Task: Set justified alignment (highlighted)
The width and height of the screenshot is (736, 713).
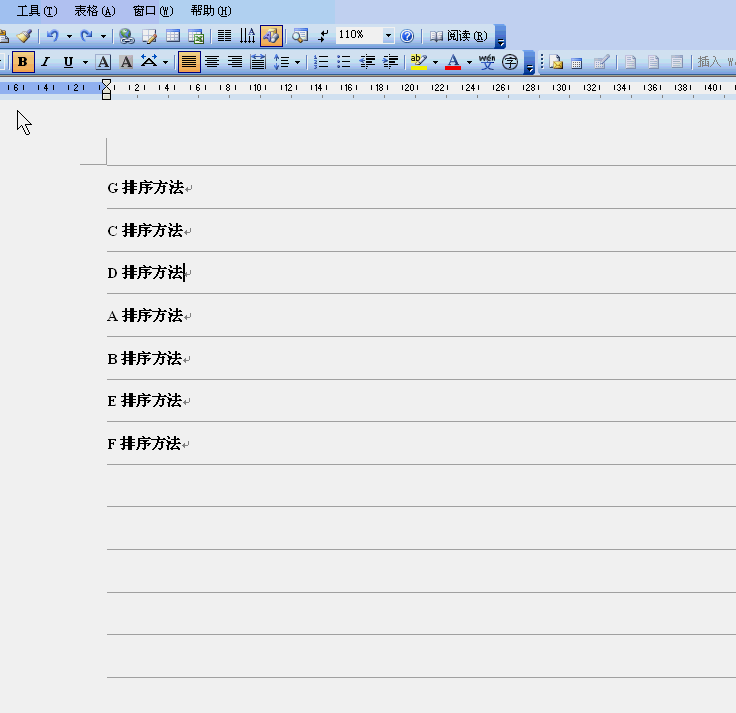Action: [x=189, y=62]
